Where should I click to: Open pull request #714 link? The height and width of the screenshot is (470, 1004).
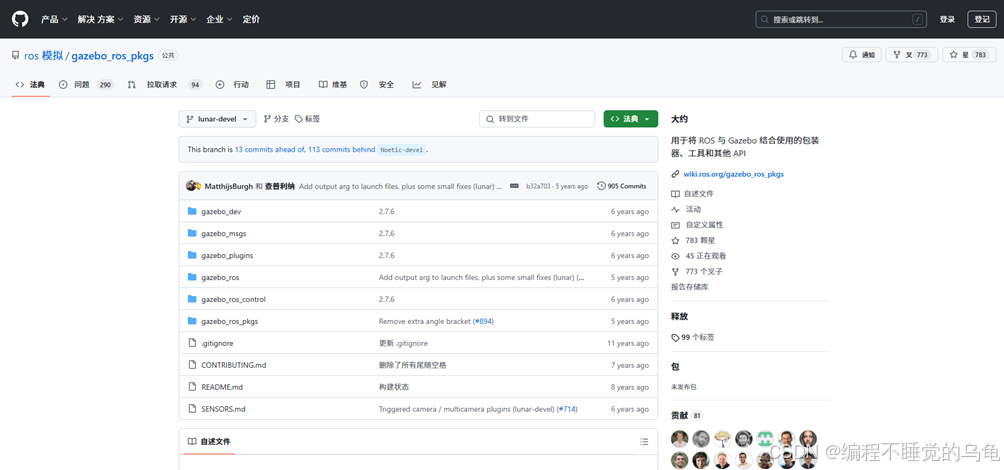(568, 409)
